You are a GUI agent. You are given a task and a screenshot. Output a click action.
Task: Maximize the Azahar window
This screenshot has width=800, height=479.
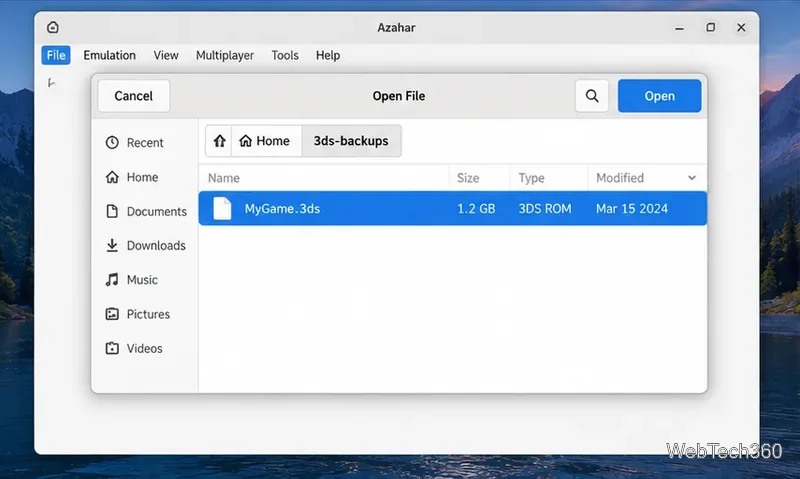(710, 27)
